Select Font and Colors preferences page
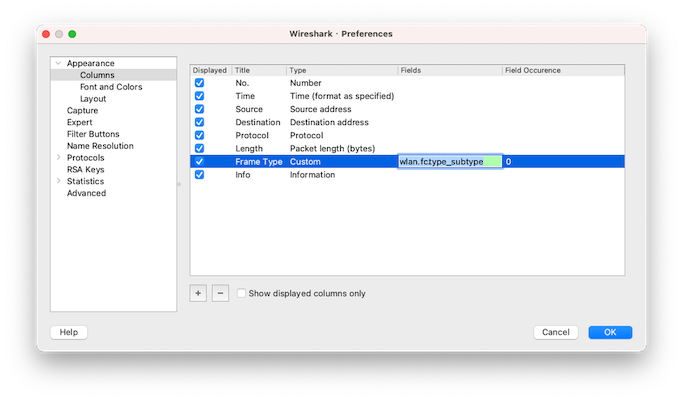Viewport: 683px width, 400px height. pyautogui.click(x=110, y=87)
